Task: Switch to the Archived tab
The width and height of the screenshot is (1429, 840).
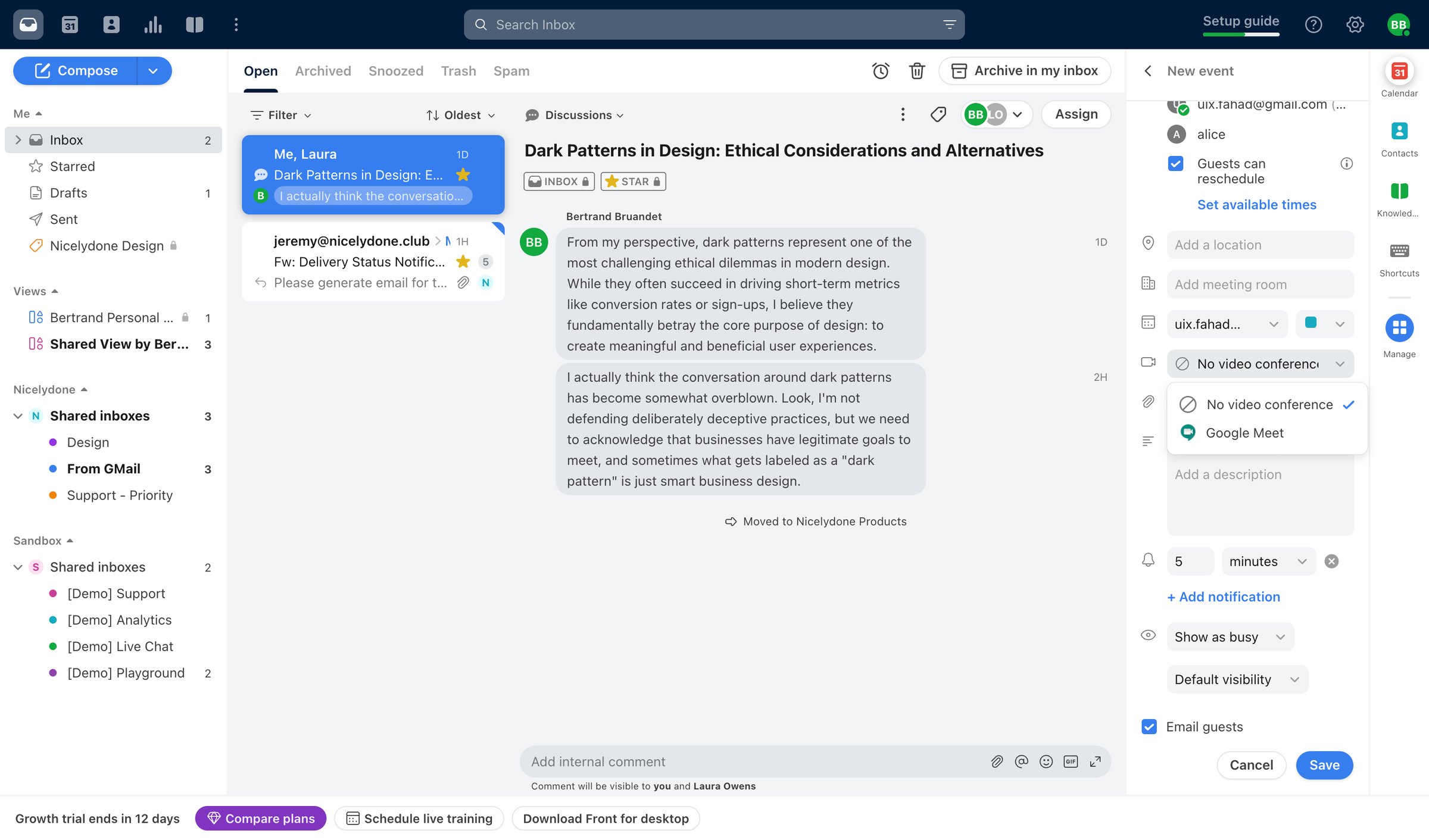Action: point(323,71)
